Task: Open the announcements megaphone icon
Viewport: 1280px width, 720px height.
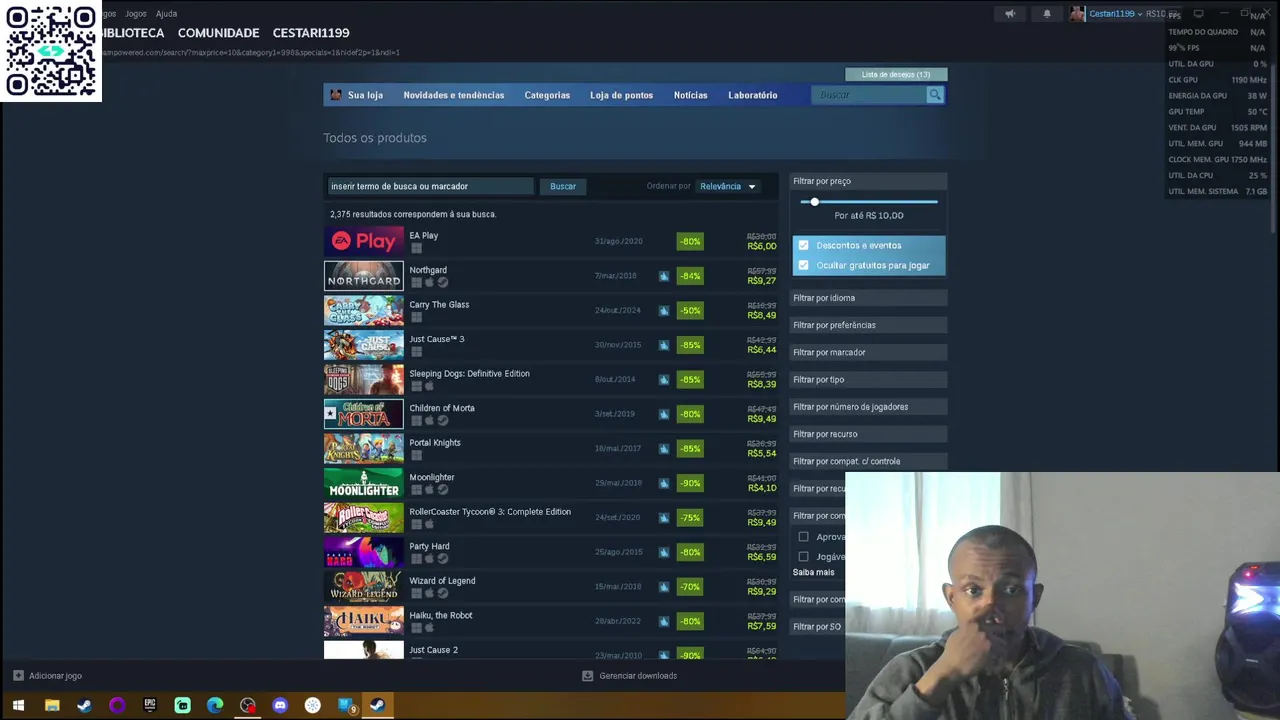Action: (x=1010, y=14)
